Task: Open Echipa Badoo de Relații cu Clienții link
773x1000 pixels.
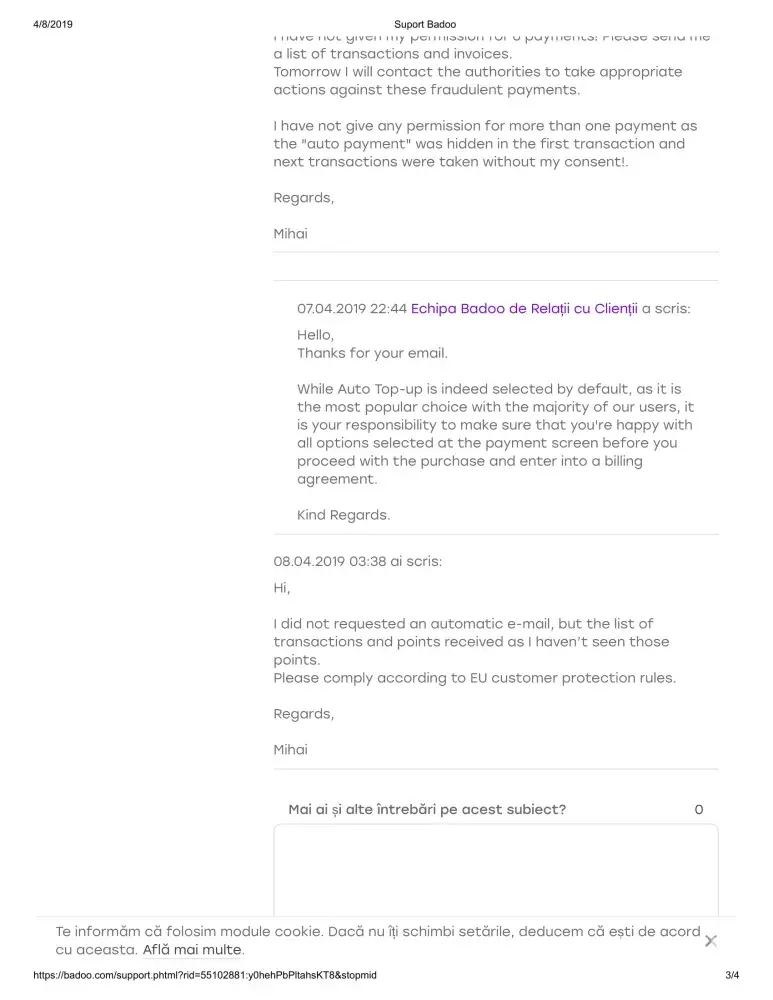Action: point(524,309)
